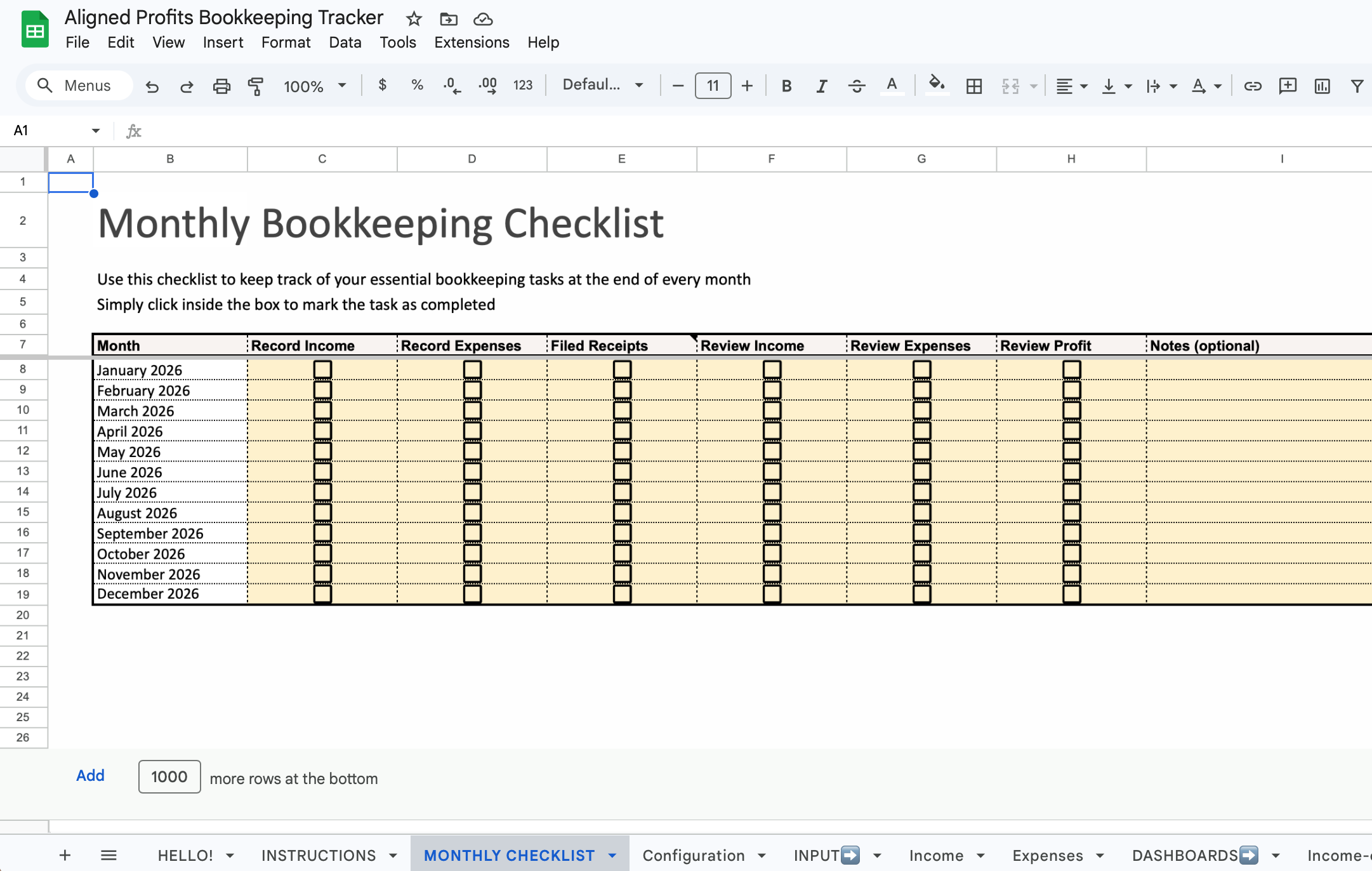
Task: Click the paint format roller icon
Action: (x=256, y=86)
